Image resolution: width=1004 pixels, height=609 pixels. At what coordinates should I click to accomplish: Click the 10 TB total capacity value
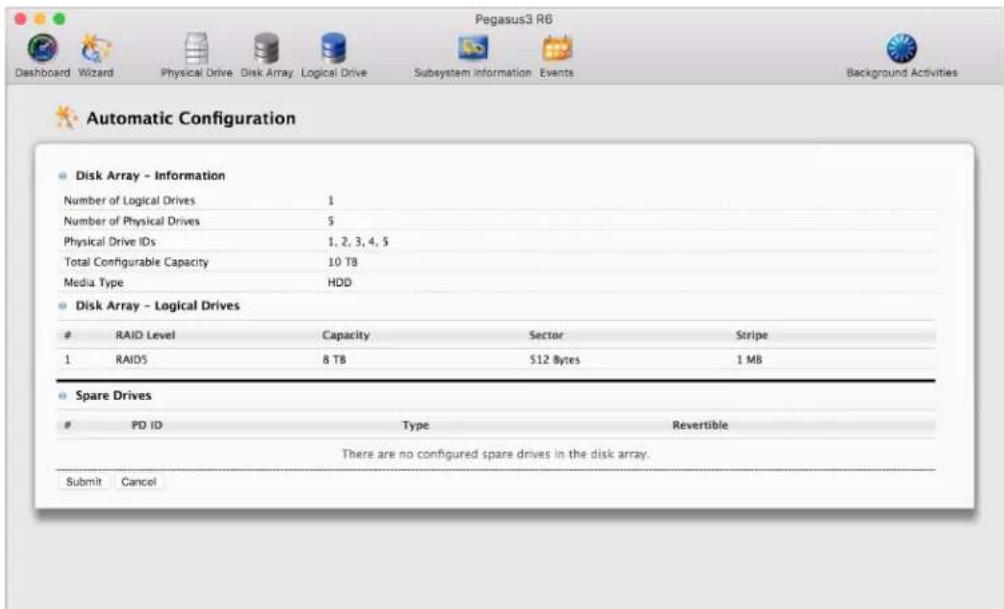point(343,262)
